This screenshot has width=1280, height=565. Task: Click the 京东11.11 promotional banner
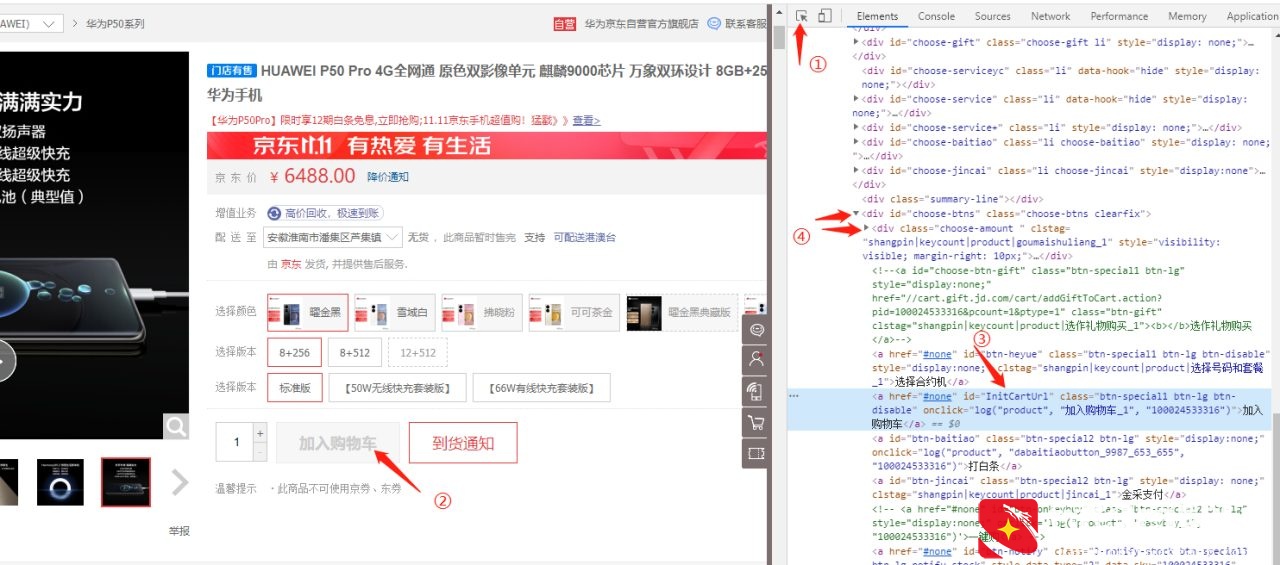coord(486,146)
